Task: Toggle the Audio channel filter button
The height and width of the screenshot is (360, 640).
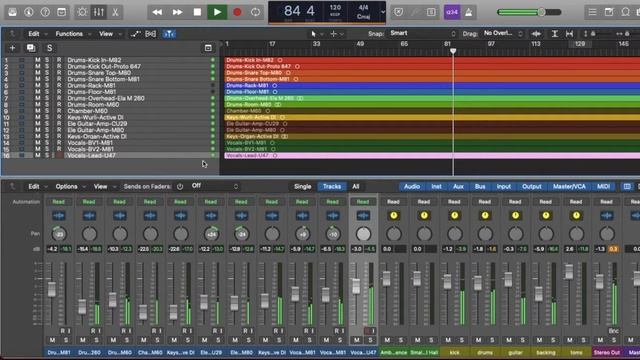Action: (412, 187)
